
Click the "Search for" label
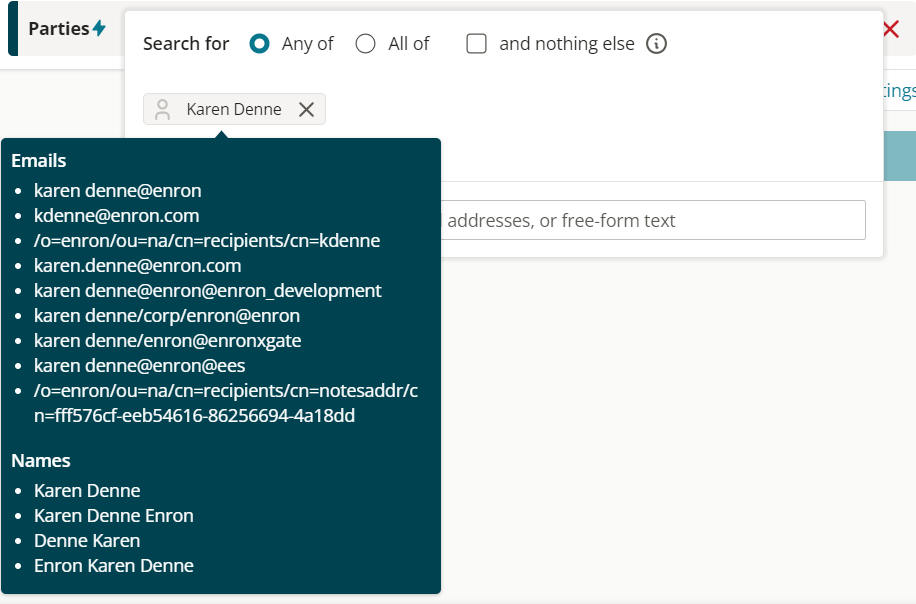(x=186, y=44)
